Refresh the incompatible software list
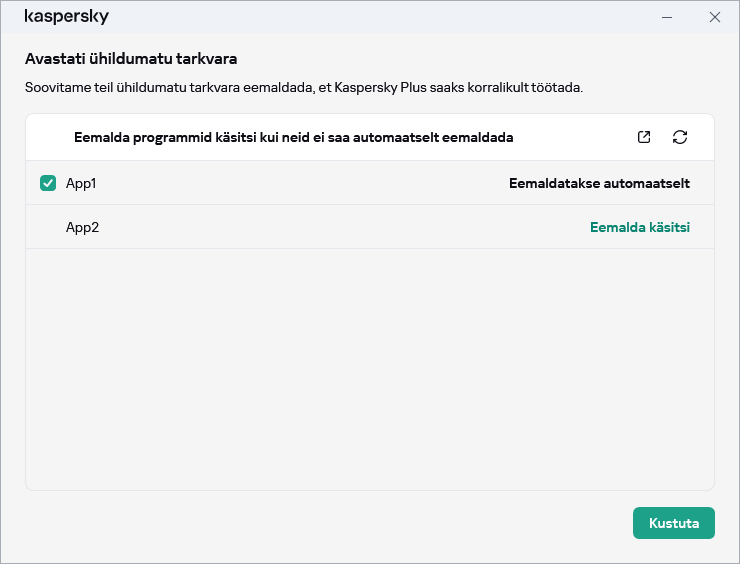Viewport: 740px width, 564px height. click(x=680, y=137)
